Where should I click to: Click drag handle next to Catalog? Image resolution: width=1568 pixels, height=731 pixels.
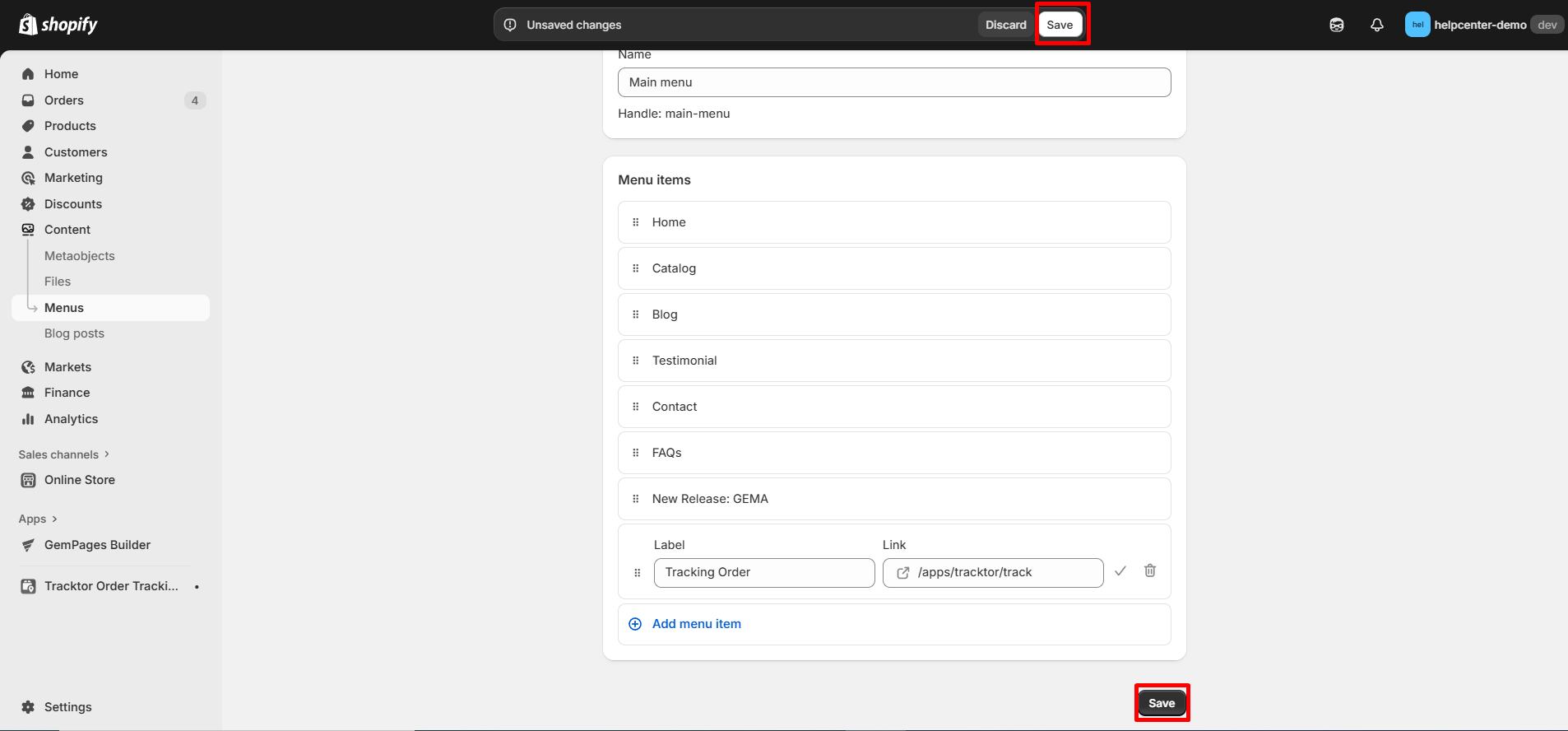coord(635,268)
